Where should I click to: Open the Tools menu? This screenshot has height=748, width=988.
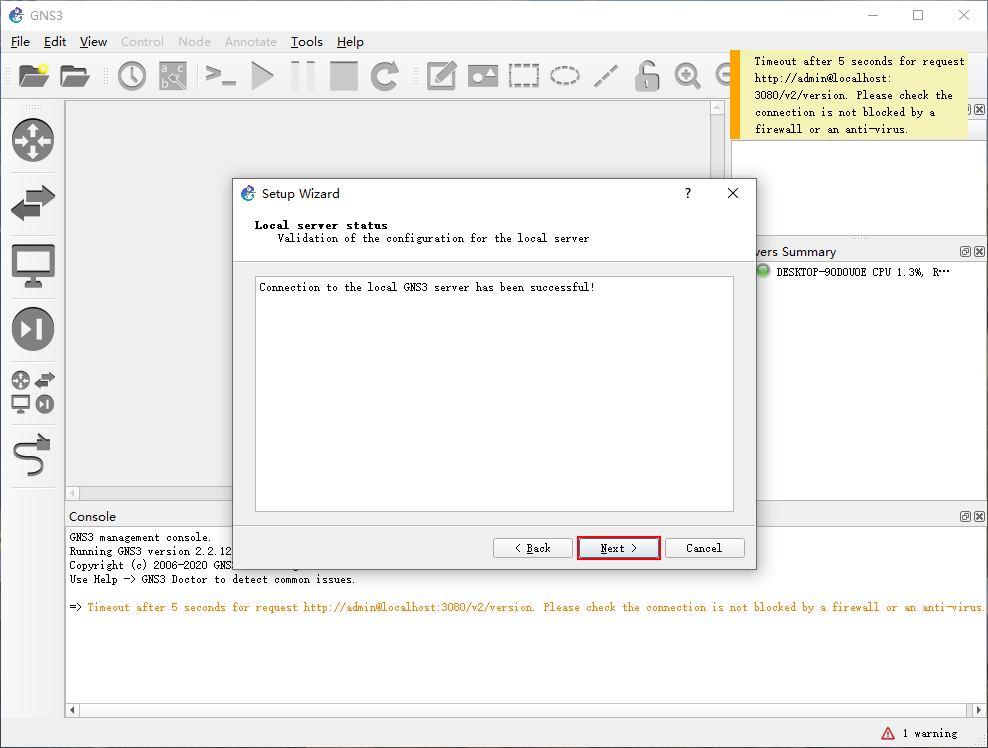(x=307, y=42)
